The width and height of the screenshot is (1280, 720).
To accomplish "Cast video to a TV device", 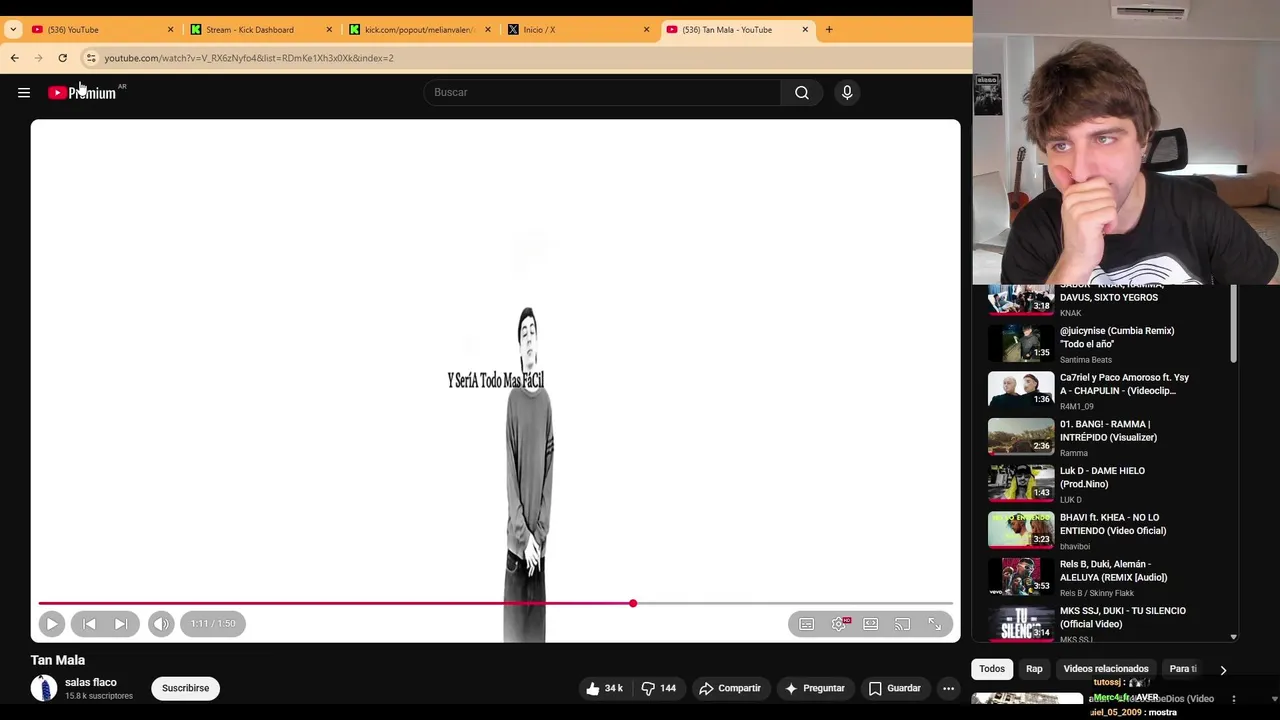I will (903, 624).
